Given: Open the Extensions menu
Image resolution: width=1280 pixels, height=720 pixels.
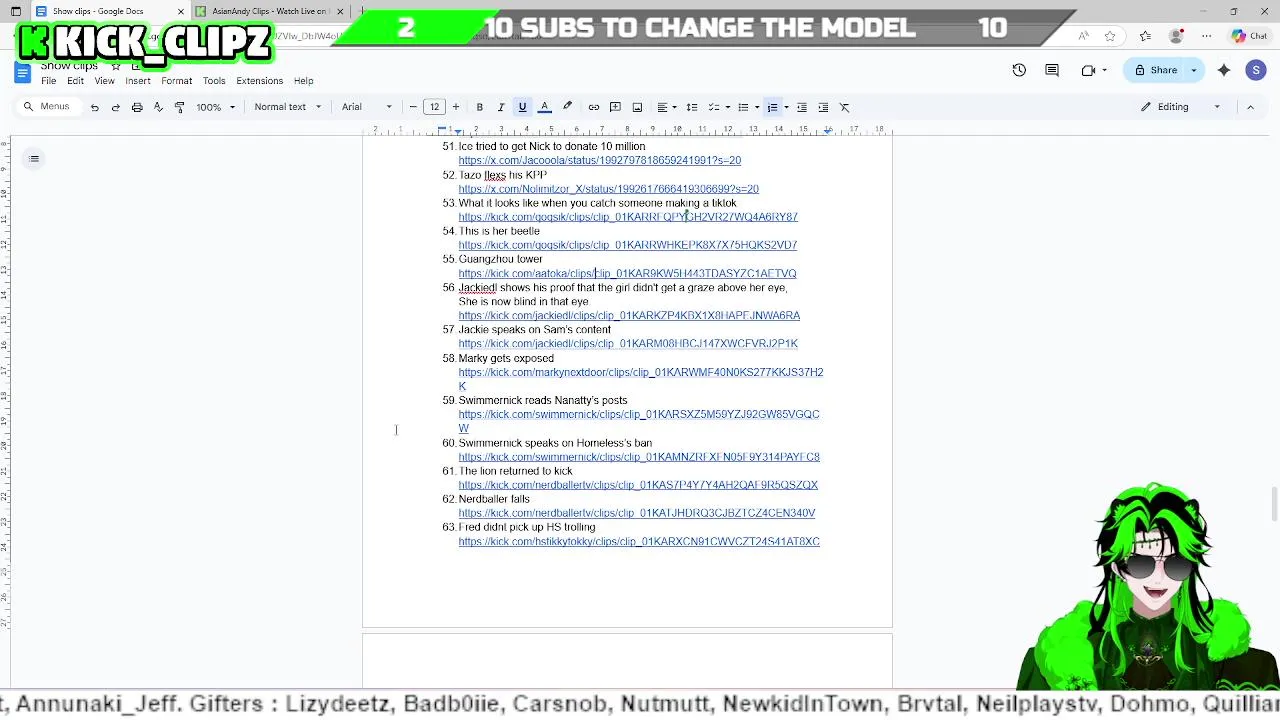Looking at the screenshot, I should pyautogui.click(x=259, y=81).
